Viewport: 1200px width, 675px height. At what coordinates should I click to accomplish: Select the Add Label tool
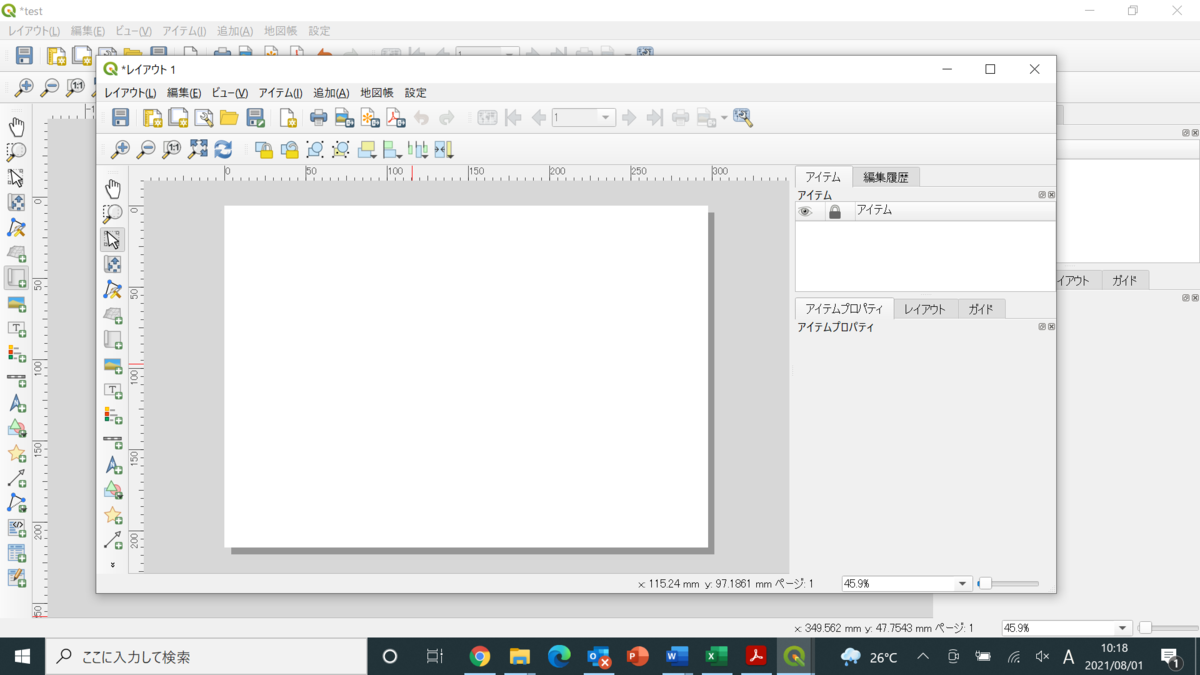click(113, 387)
